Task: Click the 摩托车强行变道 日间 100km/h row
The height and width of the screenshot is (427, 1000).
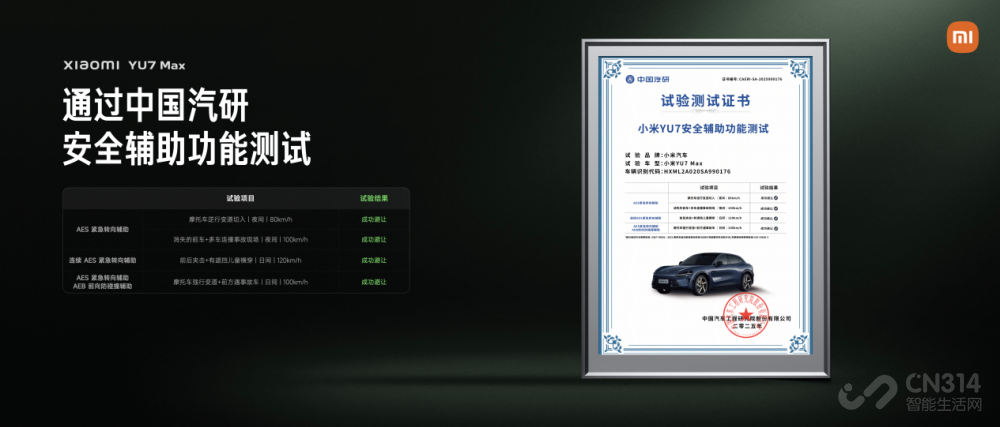Action: tap(240, 282)
